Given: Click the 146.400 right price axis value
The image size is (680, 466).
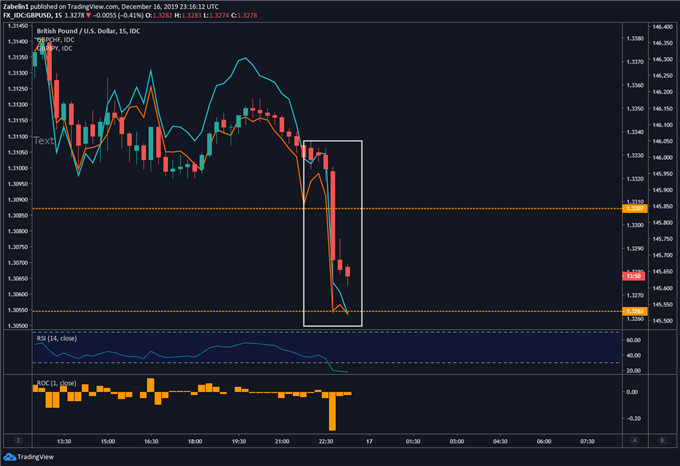Looking at the screenshot, I should (663, 27).
